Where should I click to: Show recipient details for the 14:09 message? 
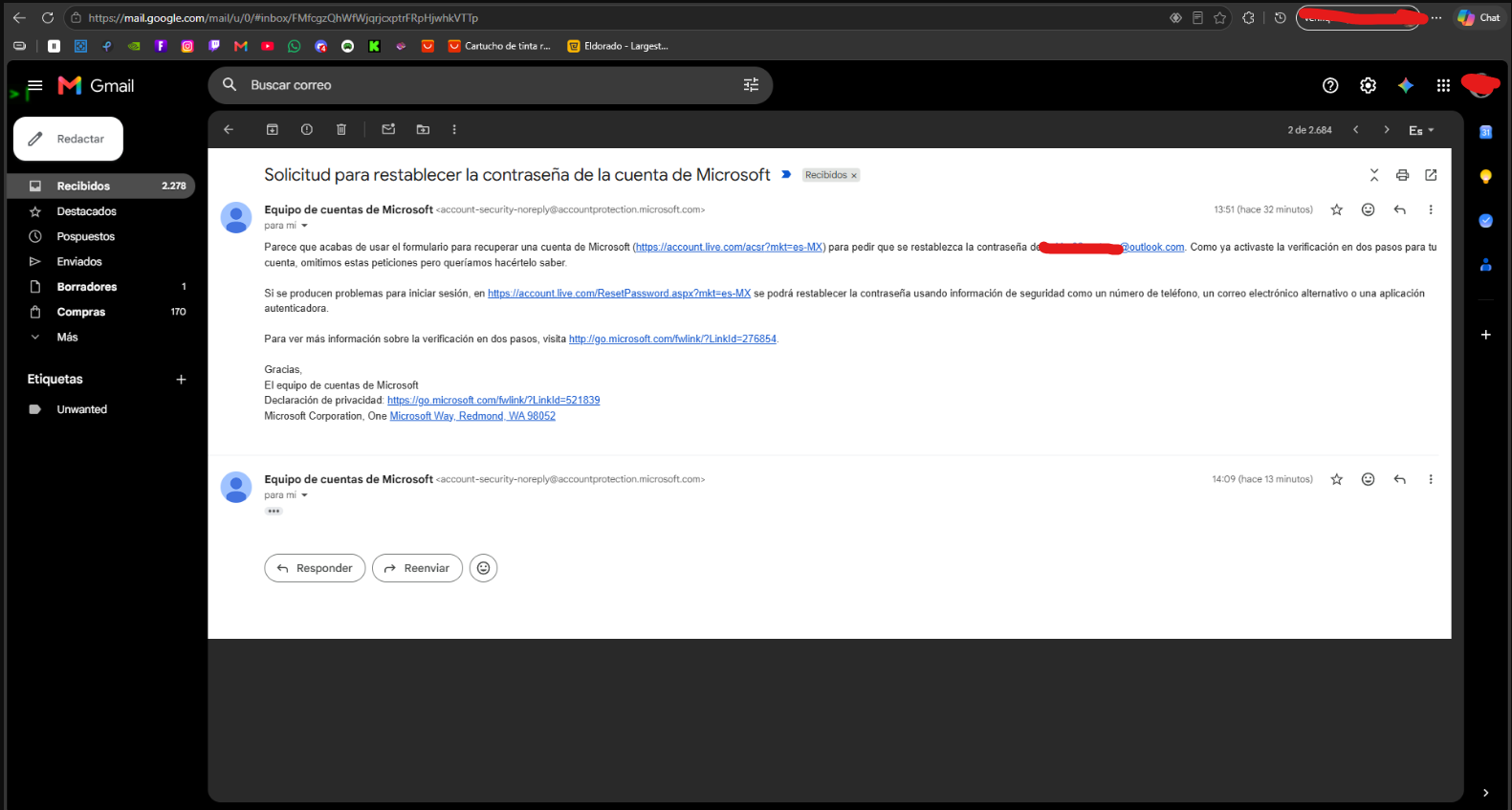tap(305, 495)
